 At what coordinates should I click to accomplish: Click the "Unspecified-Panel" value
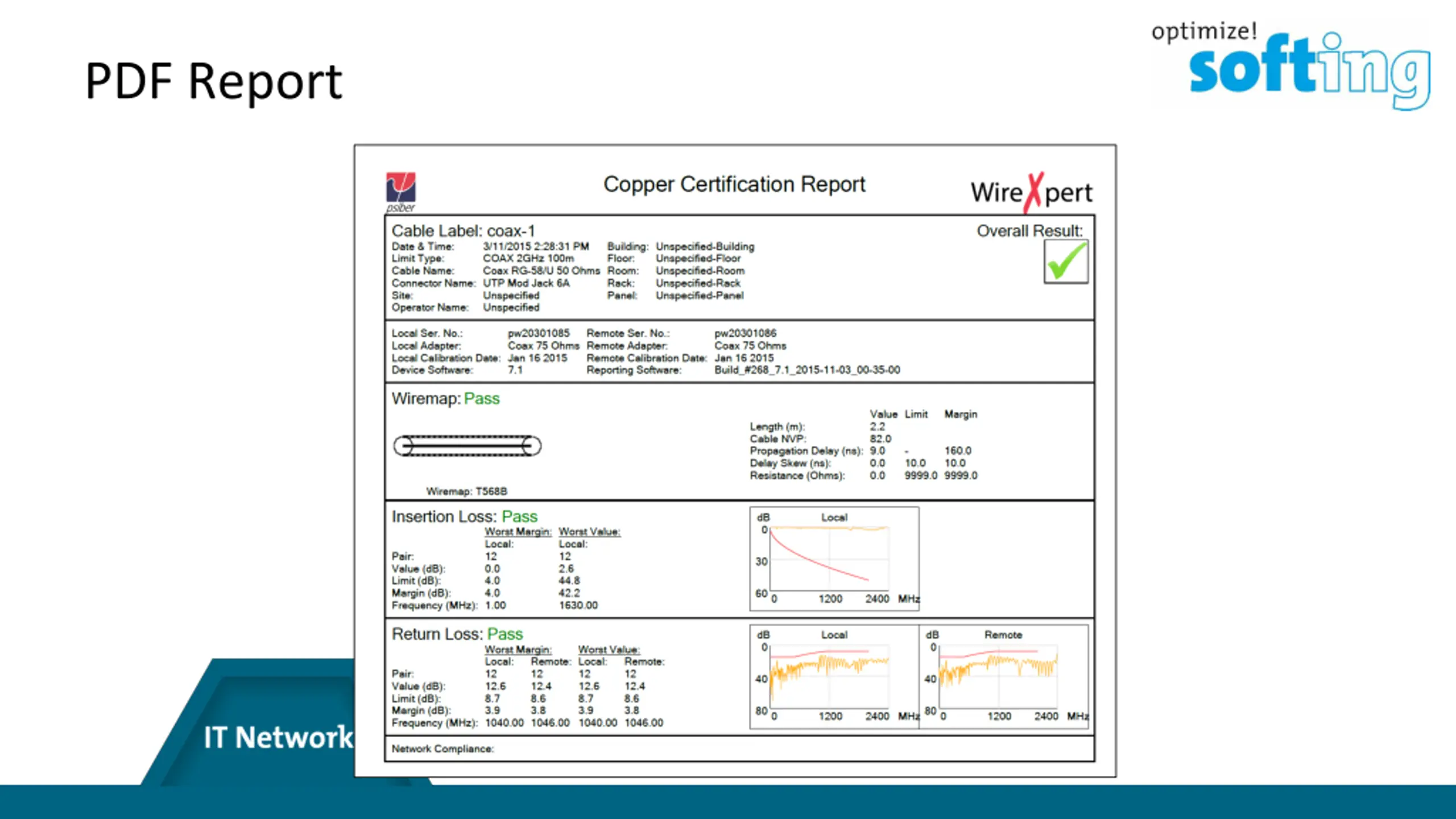click(700, 295)
